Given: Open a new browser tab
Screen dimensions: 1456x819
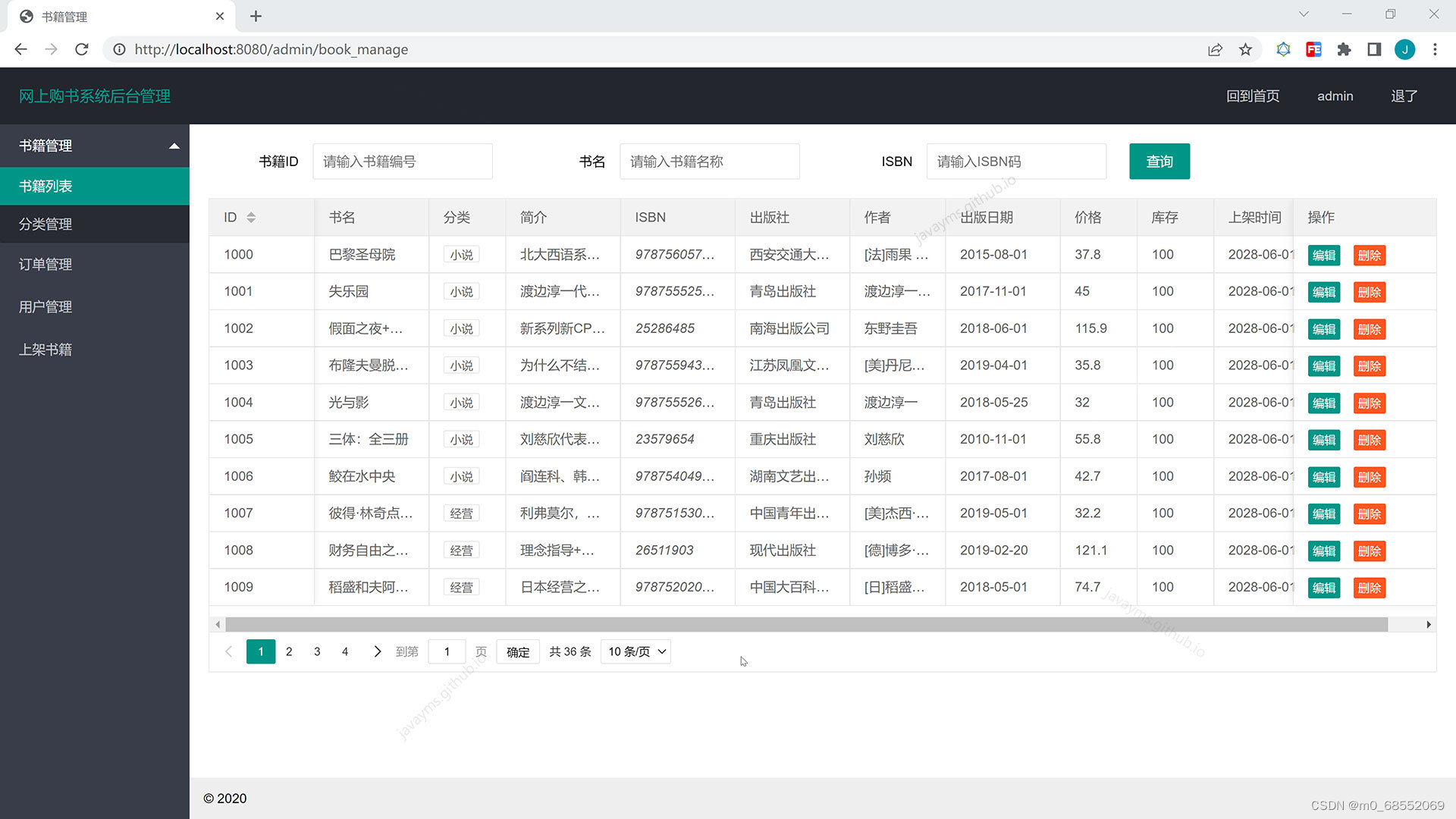Looking at the screenshot, I should pyautogui.click(x=256, y=16).
